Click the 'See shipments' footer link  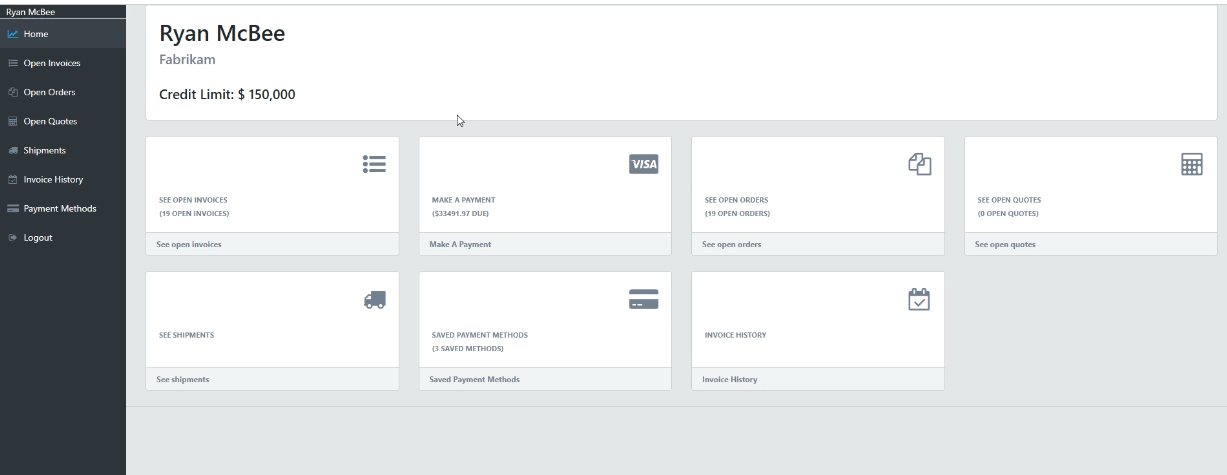(x=183, y=379)
